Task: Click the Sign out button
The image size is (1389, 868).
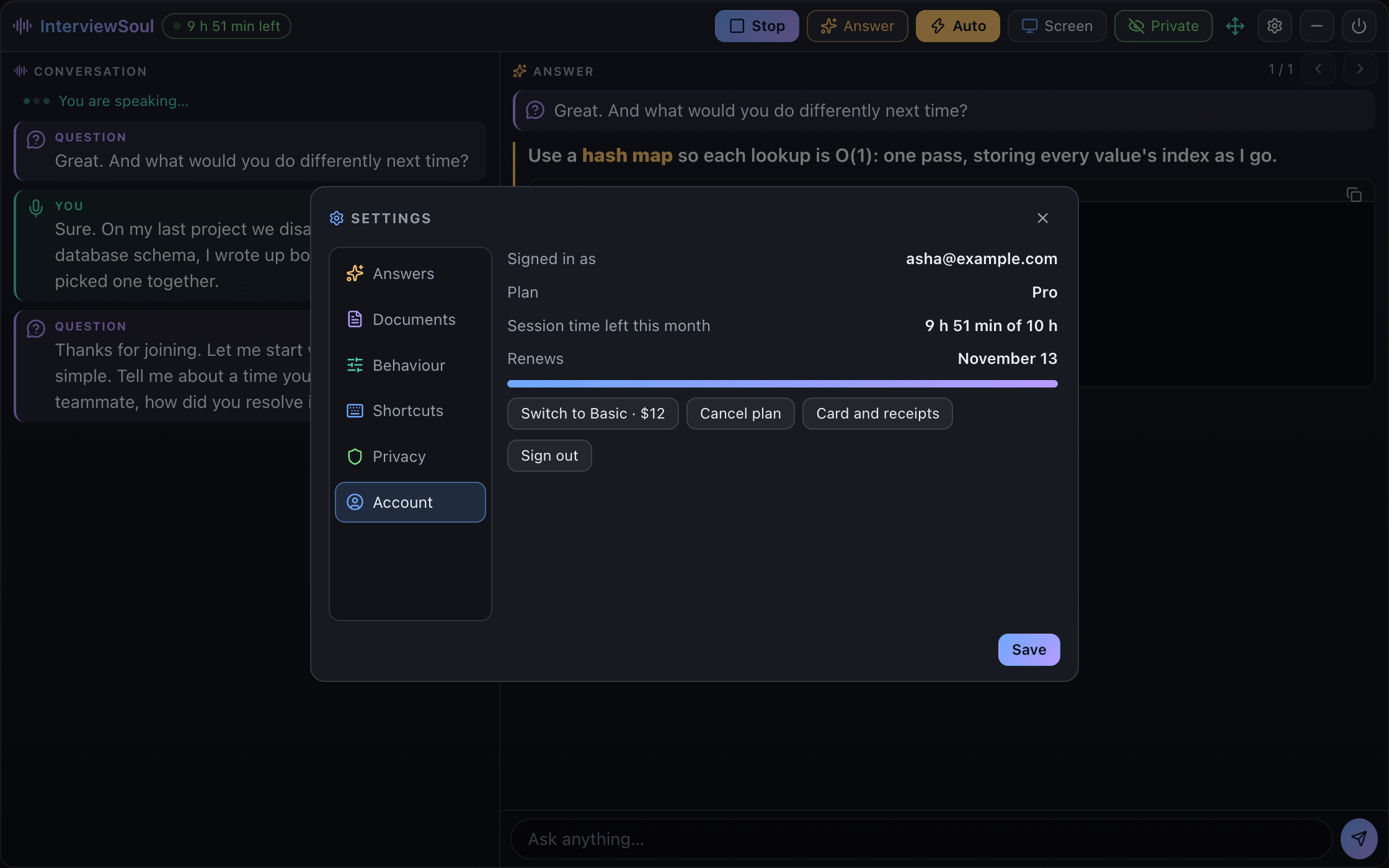Action: click(549, 456)
